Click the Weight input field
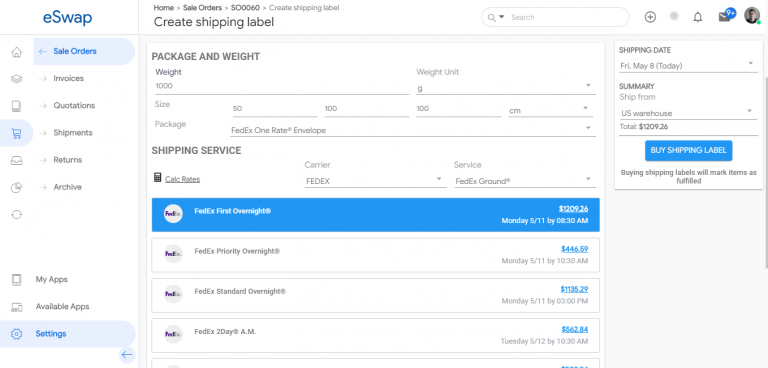 click(x=282, y=86)
